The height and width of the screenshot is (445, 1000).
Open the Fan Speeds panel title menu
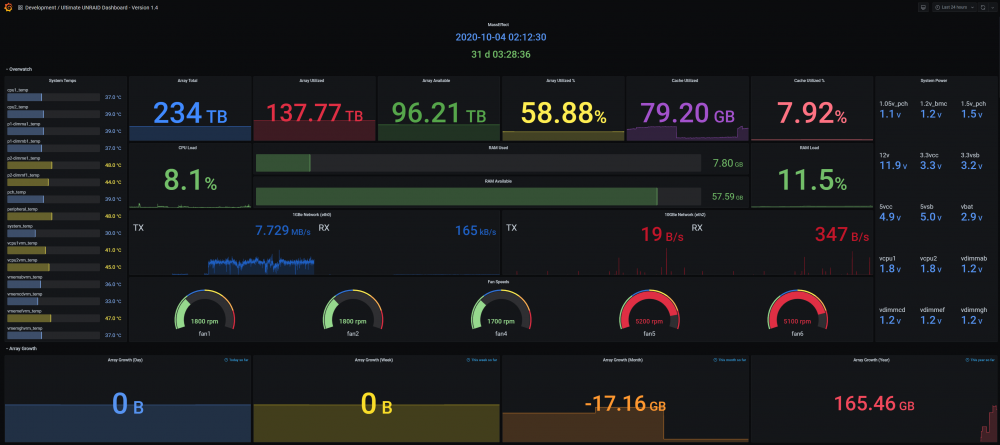pos(500,281)
